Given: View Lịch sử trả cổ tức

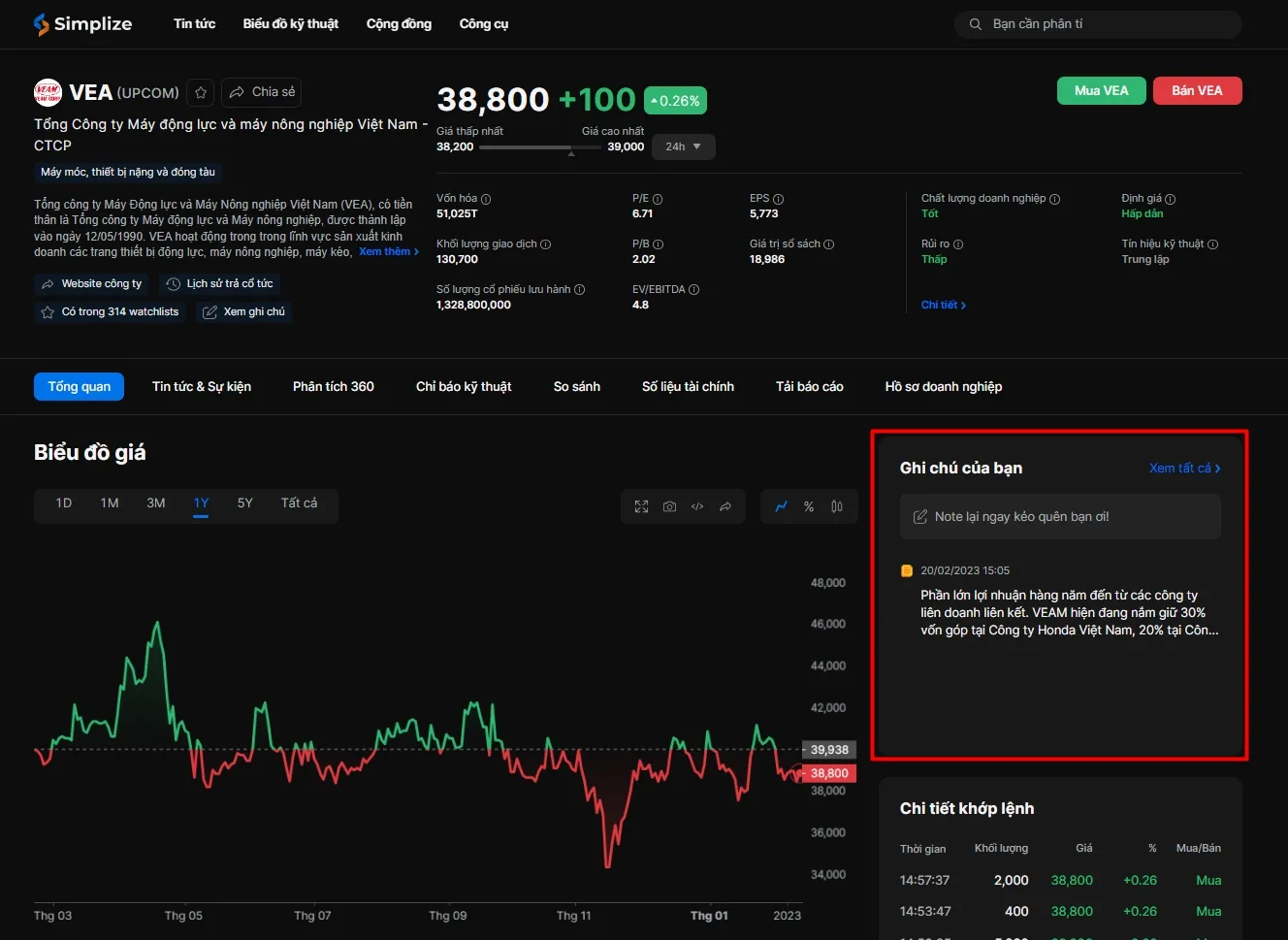Looking at the screenshot, I should (x=220, y=284).
